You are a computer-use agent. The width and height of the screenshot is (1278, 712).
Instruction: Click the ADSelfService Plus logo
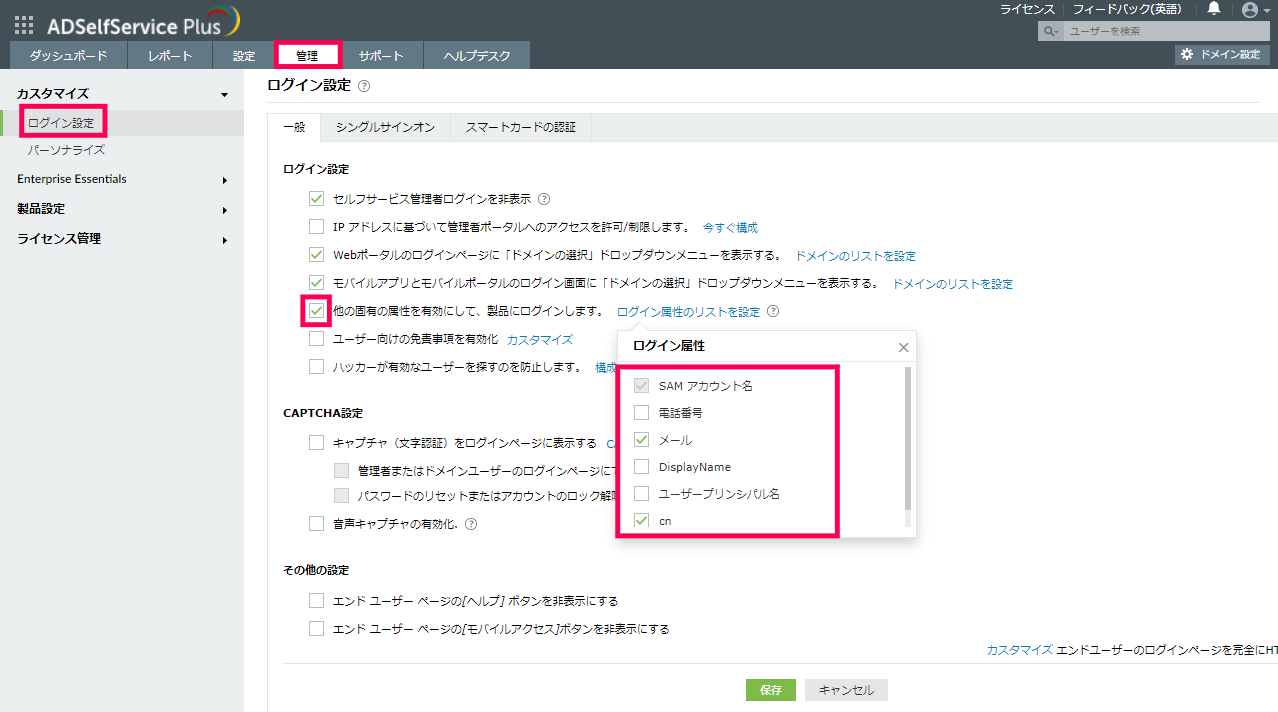pos(143,22)
